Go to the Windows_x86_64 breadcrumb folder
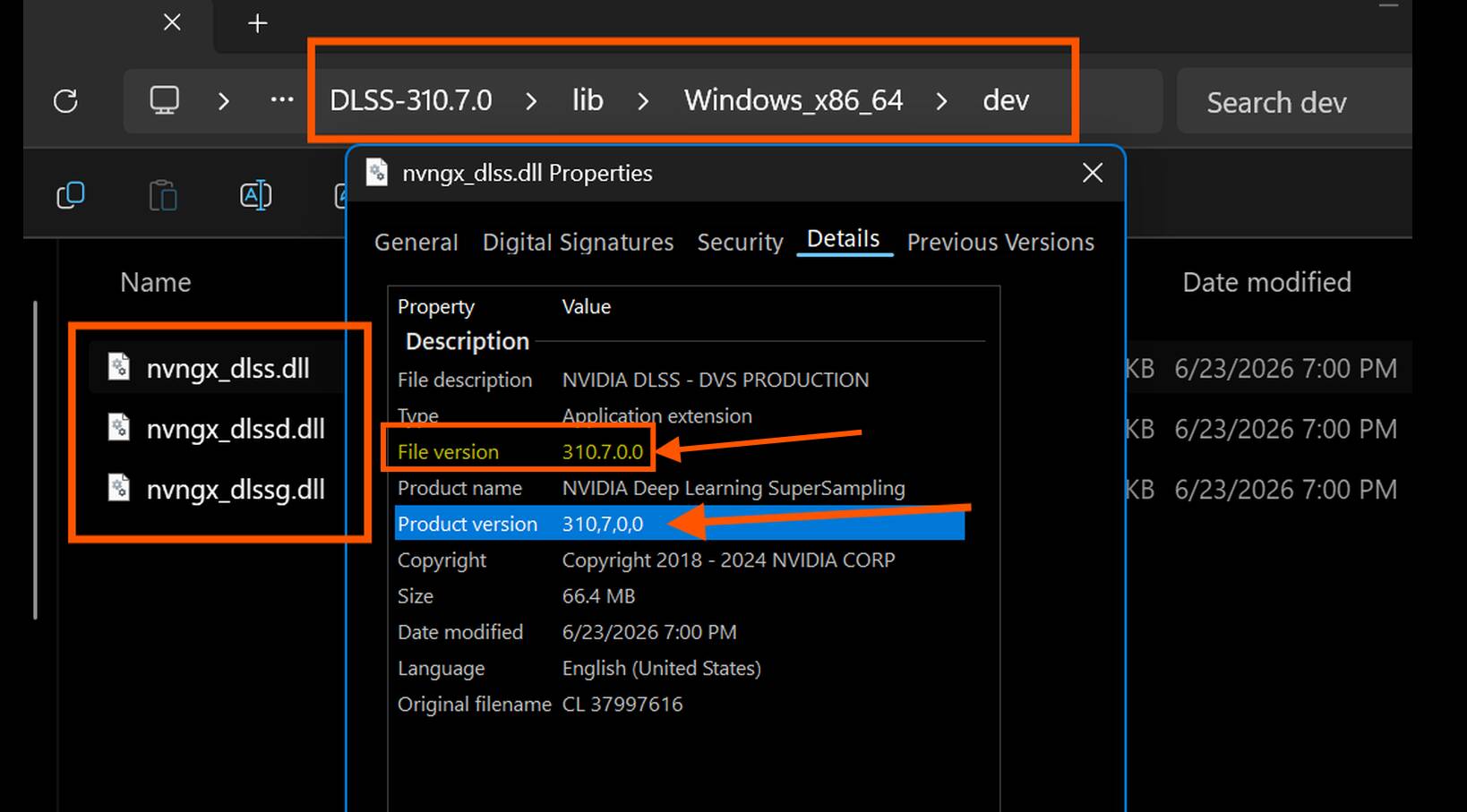The width and height of the screenshot is (1467, 812). pyautogui.click(x=794, y=100)
